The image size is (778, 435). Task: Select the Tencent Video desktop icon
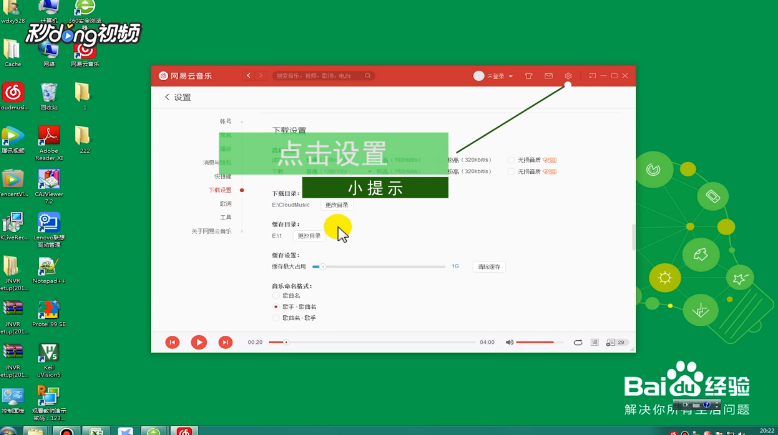tap(12, 140)
